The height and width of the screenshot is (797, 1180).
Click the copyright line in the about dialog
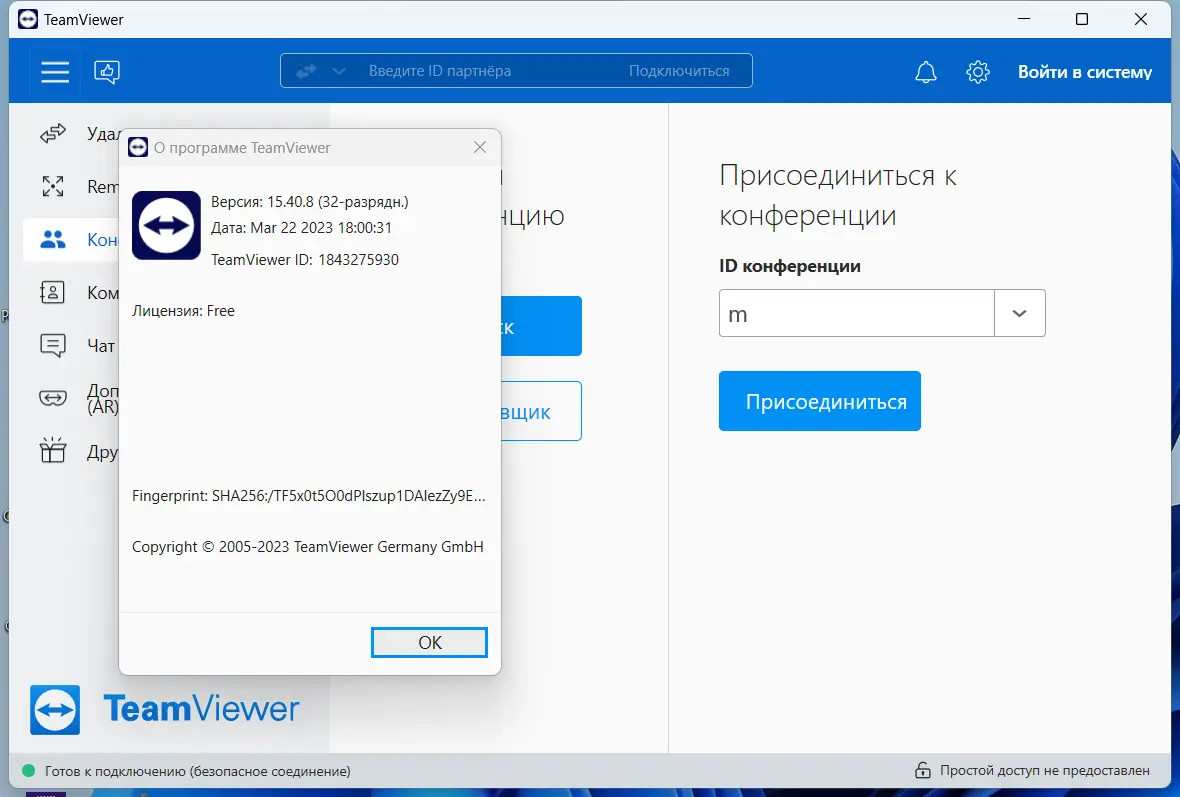308,547
